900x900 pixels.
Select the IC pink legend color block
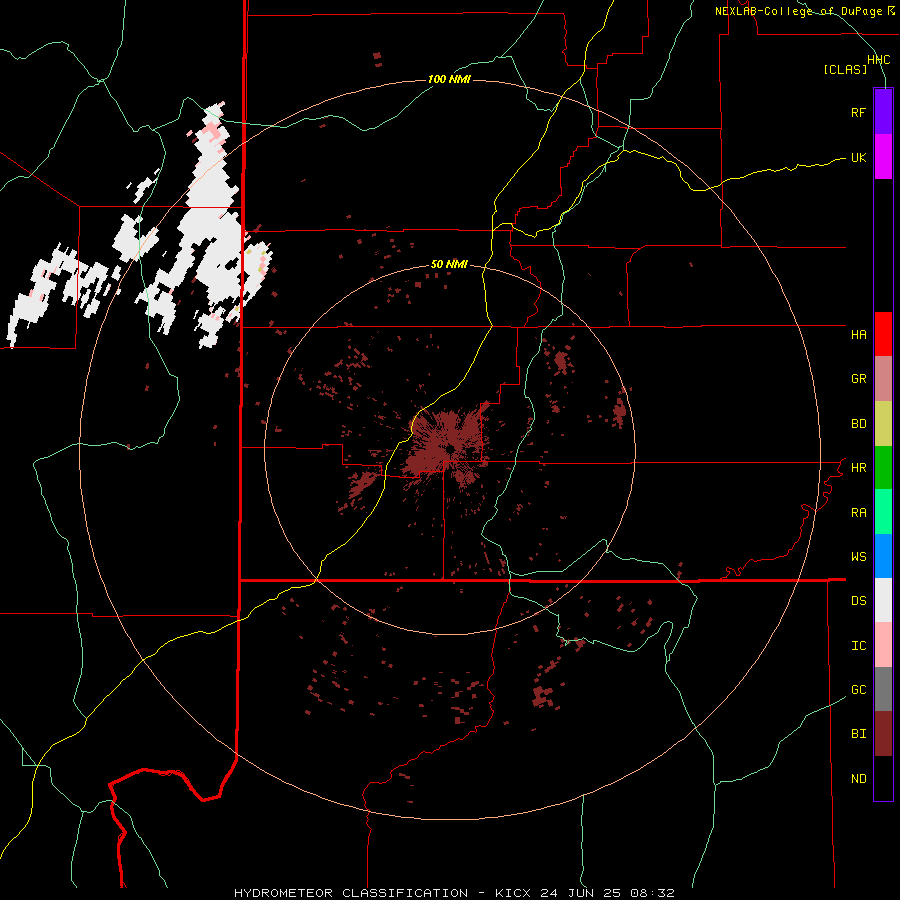(x=883, y=645)
